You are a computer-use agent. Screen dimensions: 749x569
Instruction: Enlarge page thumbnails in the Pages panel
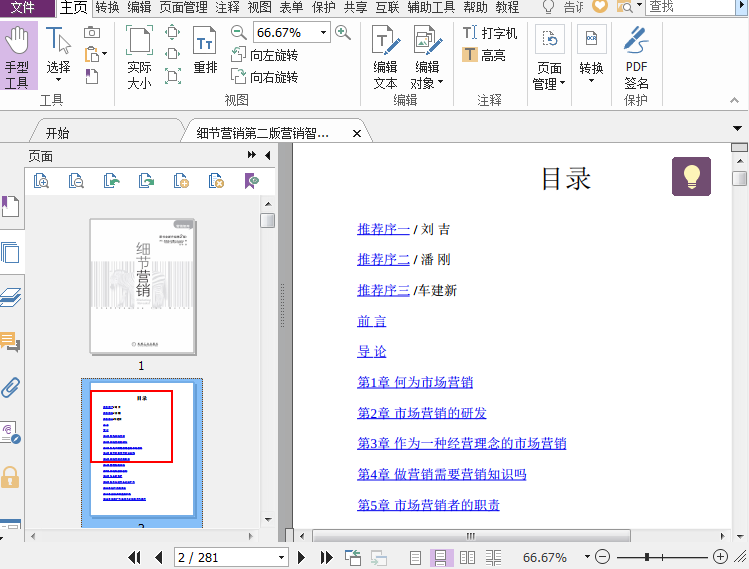click(x=41, y=181)
